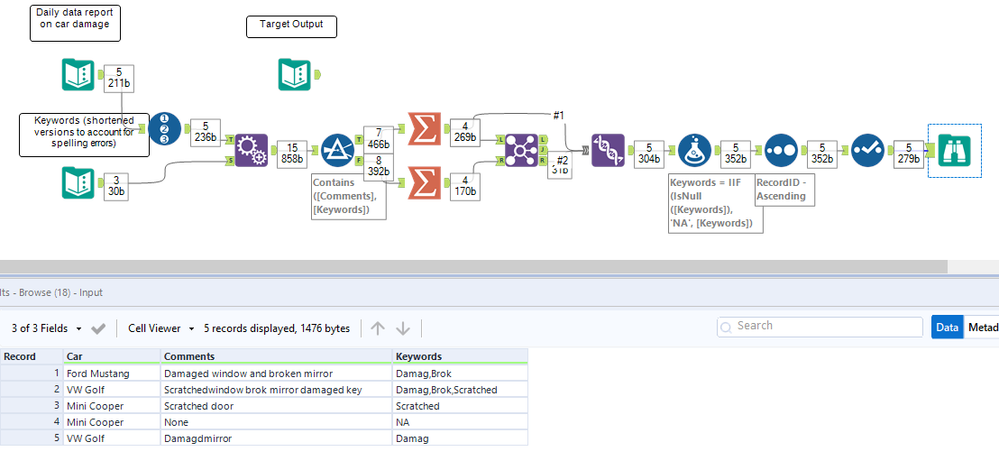This screenshot has height=454, width=999.
Task: Select the Input Data tool below Target Output
Action: pos(294,74)
